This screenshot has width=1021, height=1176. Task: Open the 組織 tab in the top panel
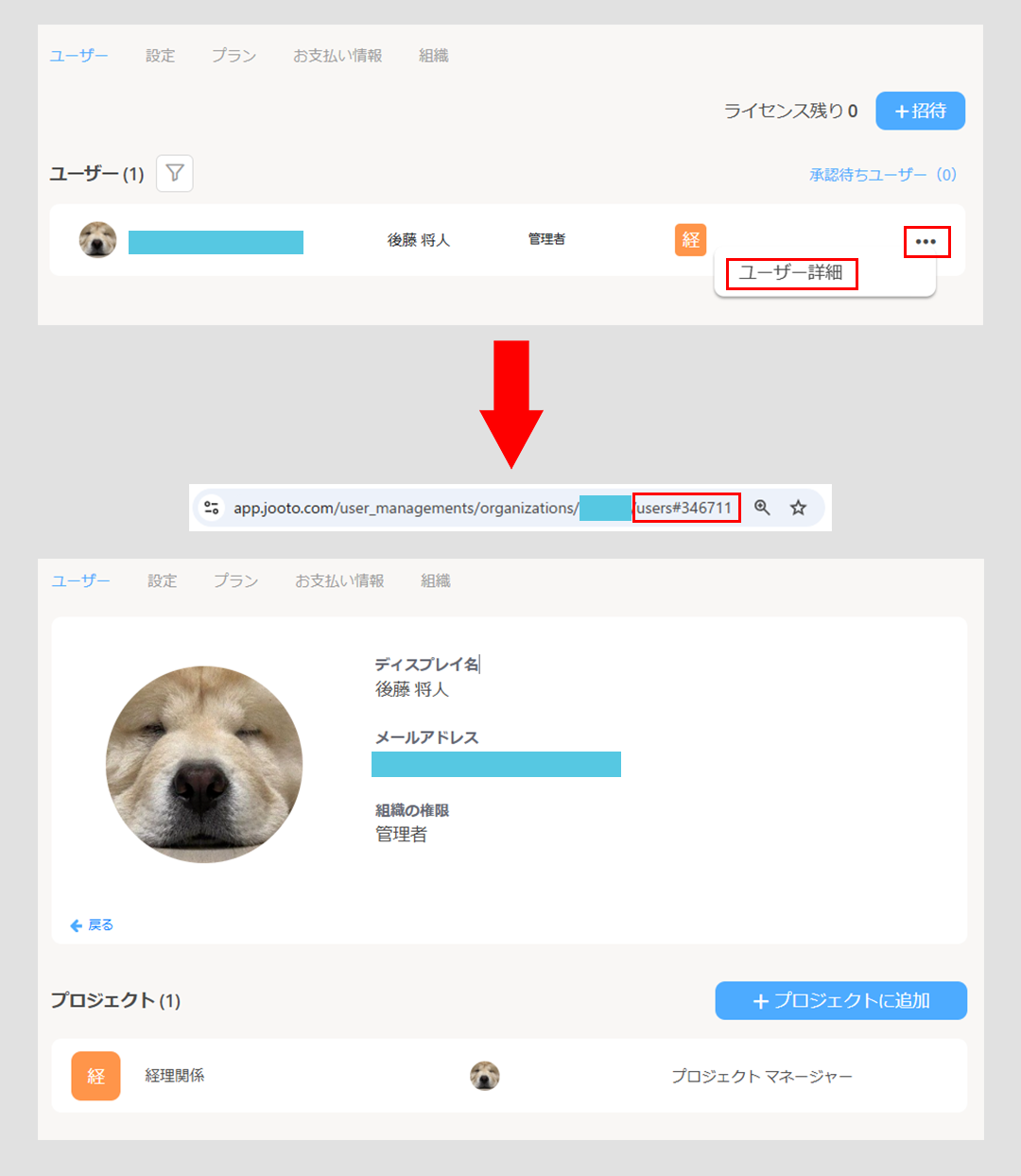pyautogui.click(x=434, y=56)
